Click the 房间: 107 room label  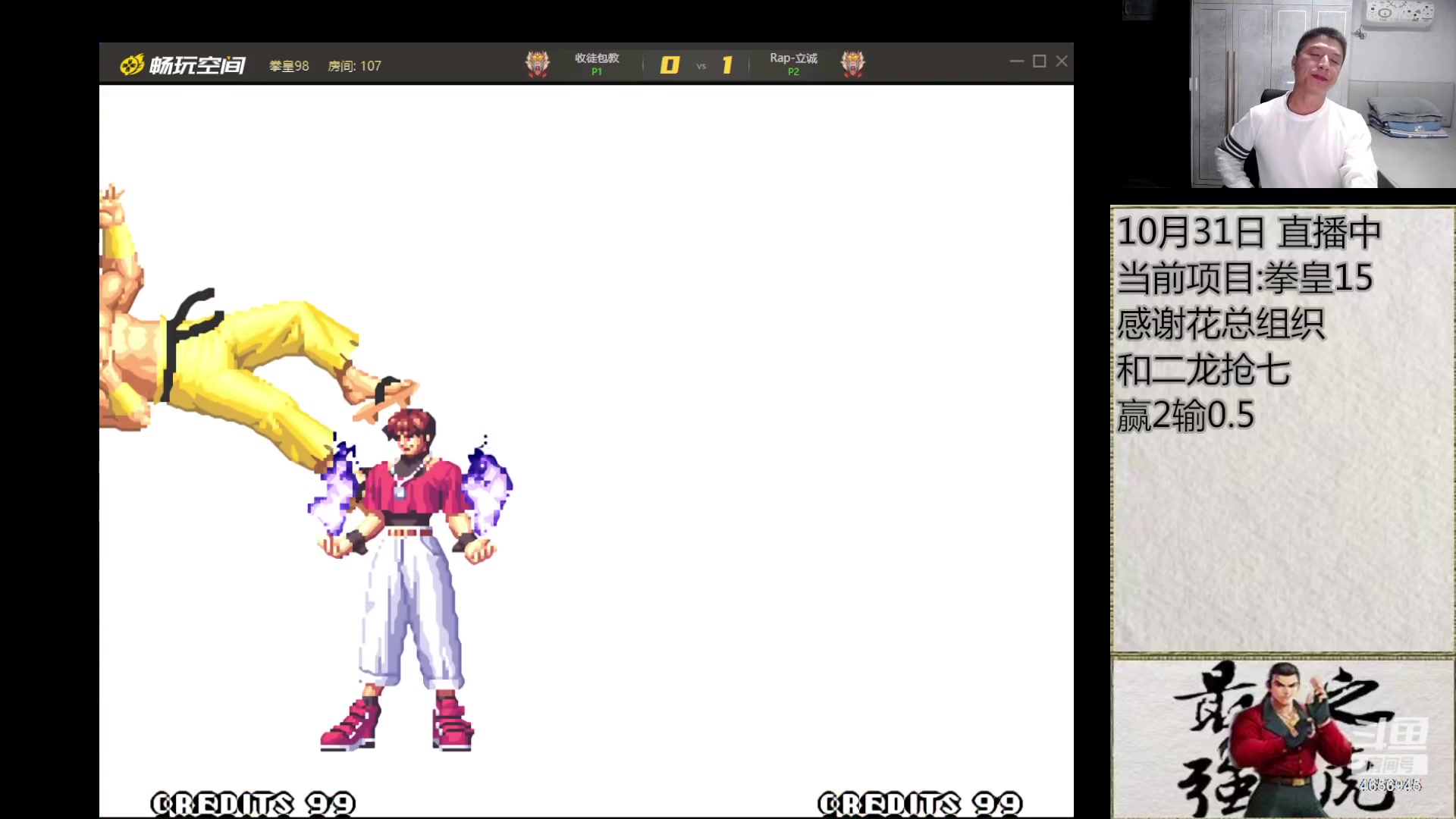coord(354,66)
